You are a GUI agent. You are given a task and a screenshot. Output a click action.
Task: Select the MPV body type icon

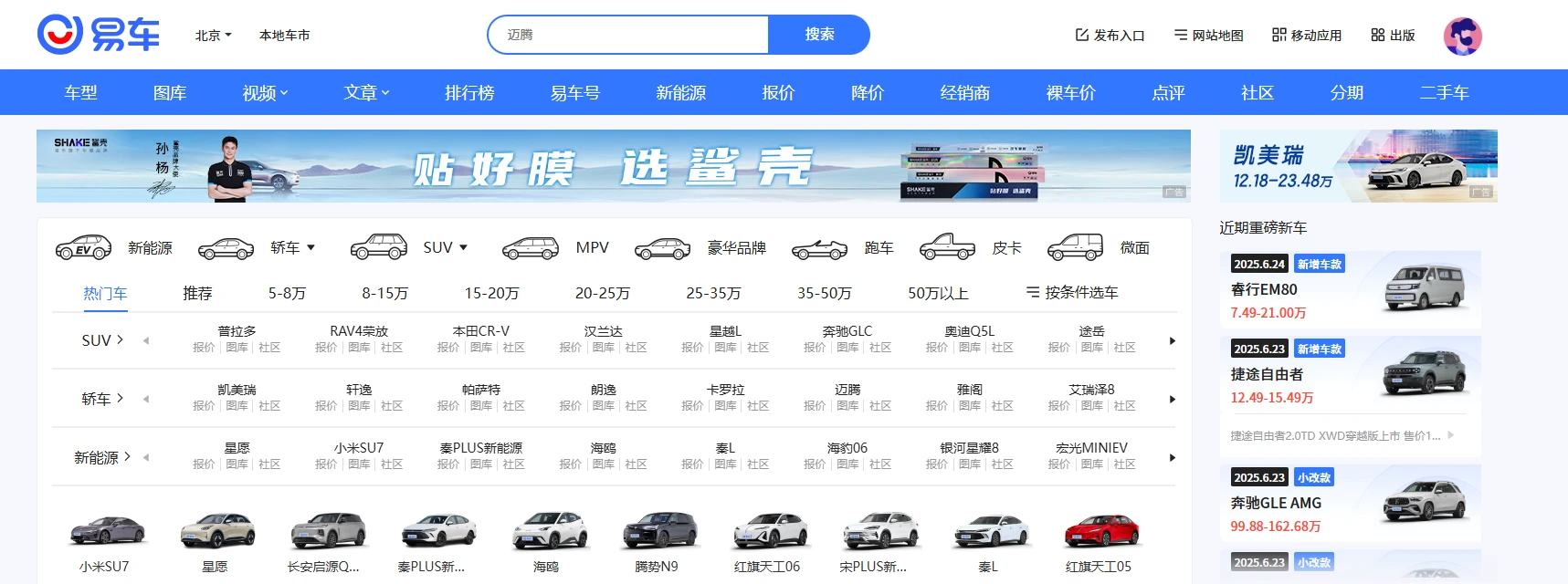click(531, 247)
